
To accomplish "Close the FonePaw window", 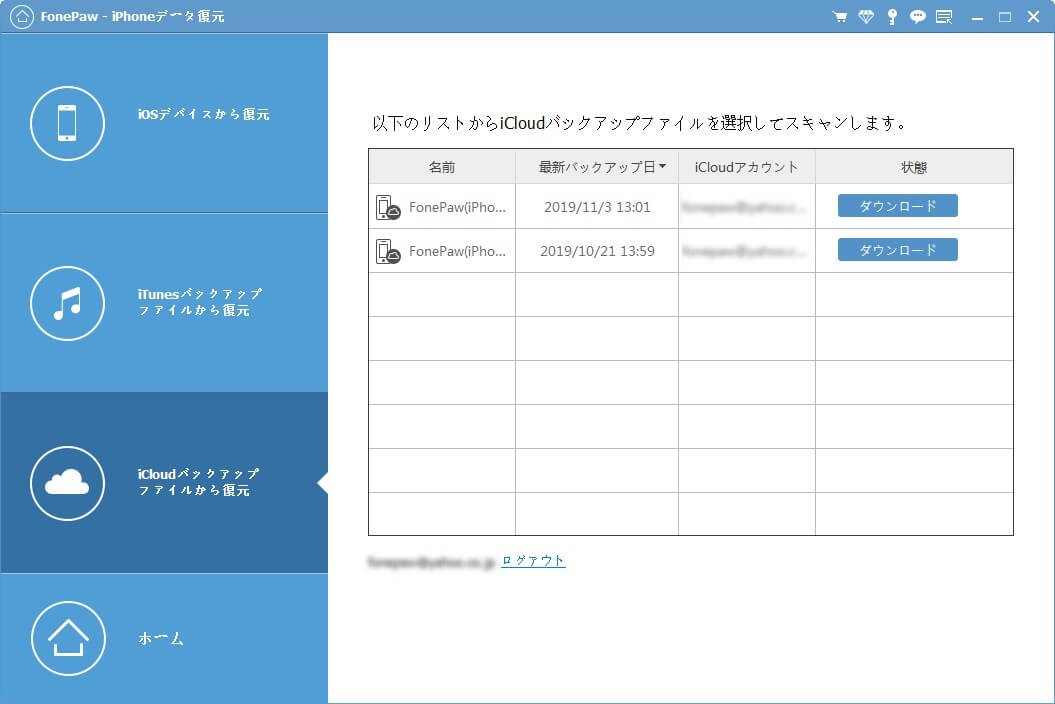I will tap(1033, 17).
